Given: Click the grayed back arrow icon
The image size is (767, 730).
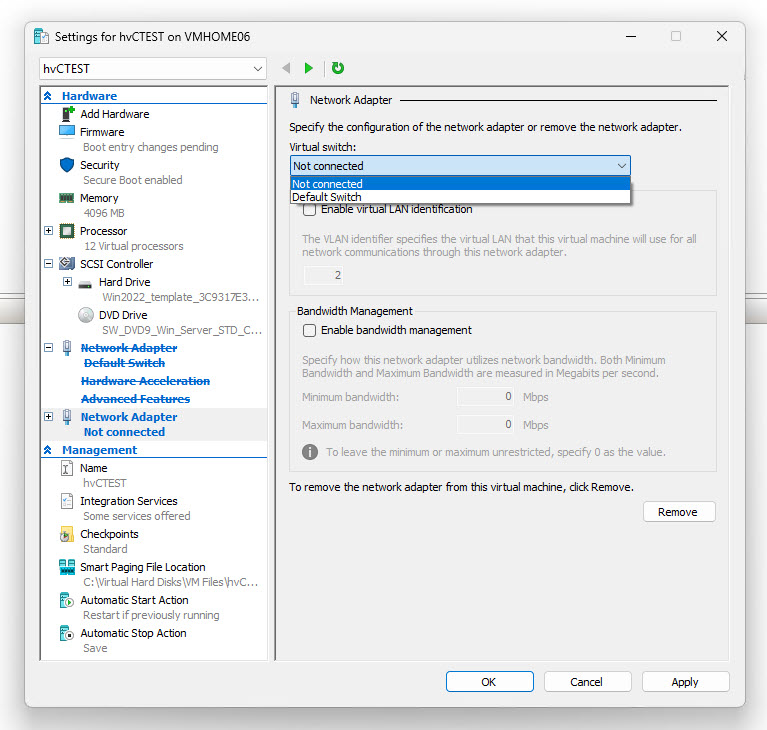Looking at the screenshot, I should (287, 68).
